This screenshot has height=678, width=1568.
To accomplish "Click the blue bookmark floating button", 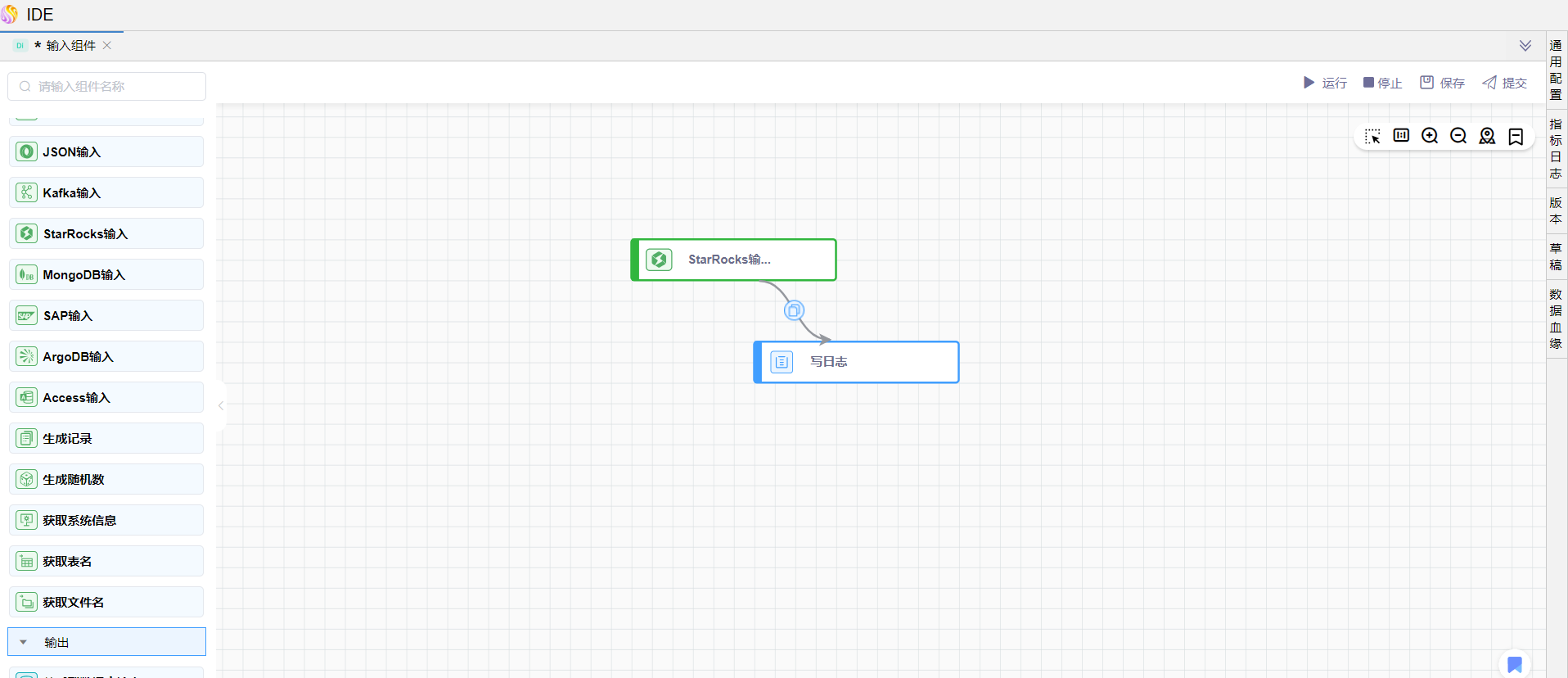I will 1515,664.
